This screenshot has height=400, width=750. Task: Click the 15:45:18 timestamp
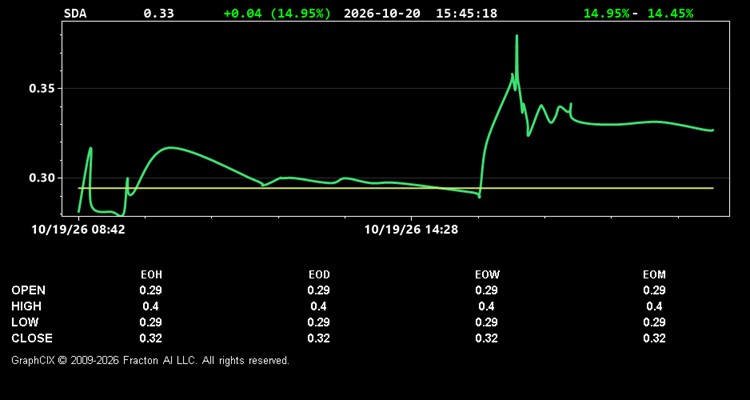[x=466, y=13]
